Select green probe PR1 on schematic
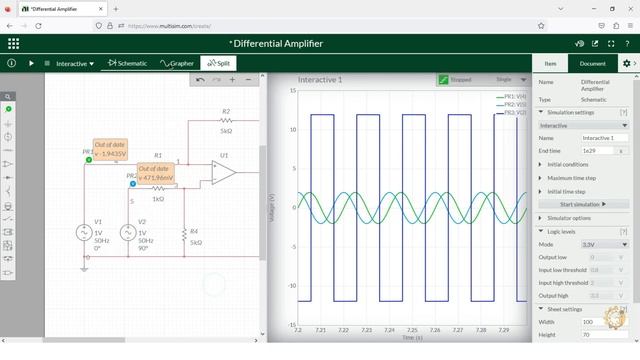The width and height of the screenshot is (640, 360). pos(89,160)
